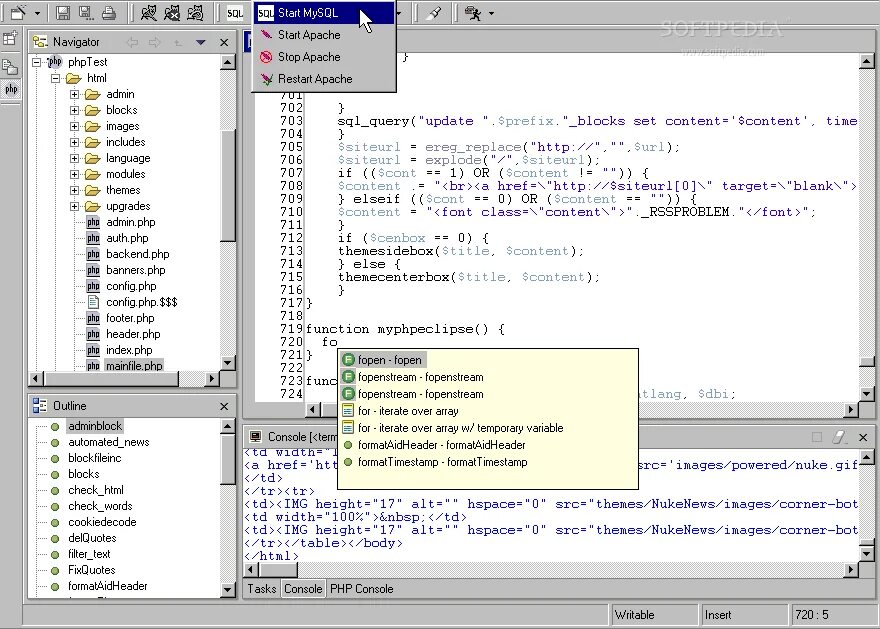
Task: Close the Outline panel
Action: [224, 406]
